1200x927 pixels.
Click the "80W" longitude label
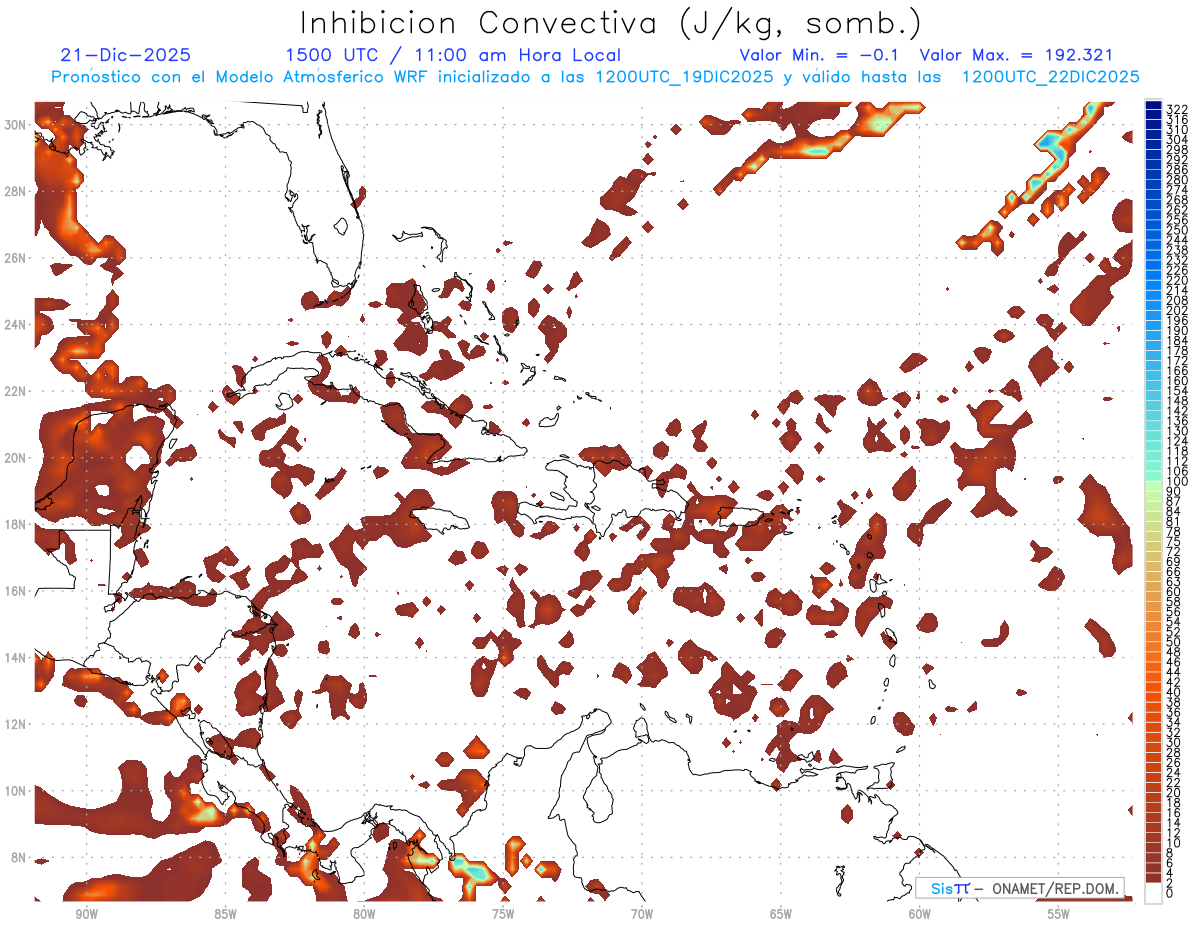(364, 914)
